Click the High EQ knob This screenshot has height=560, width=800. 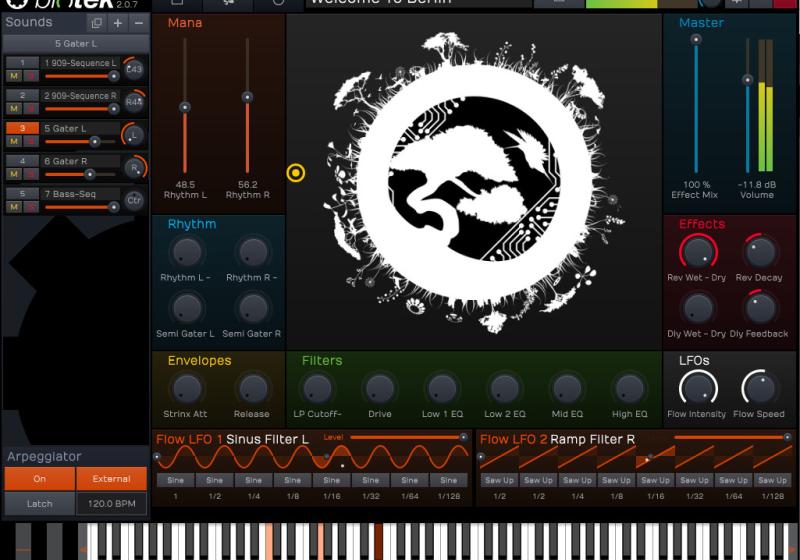(629, 389)
